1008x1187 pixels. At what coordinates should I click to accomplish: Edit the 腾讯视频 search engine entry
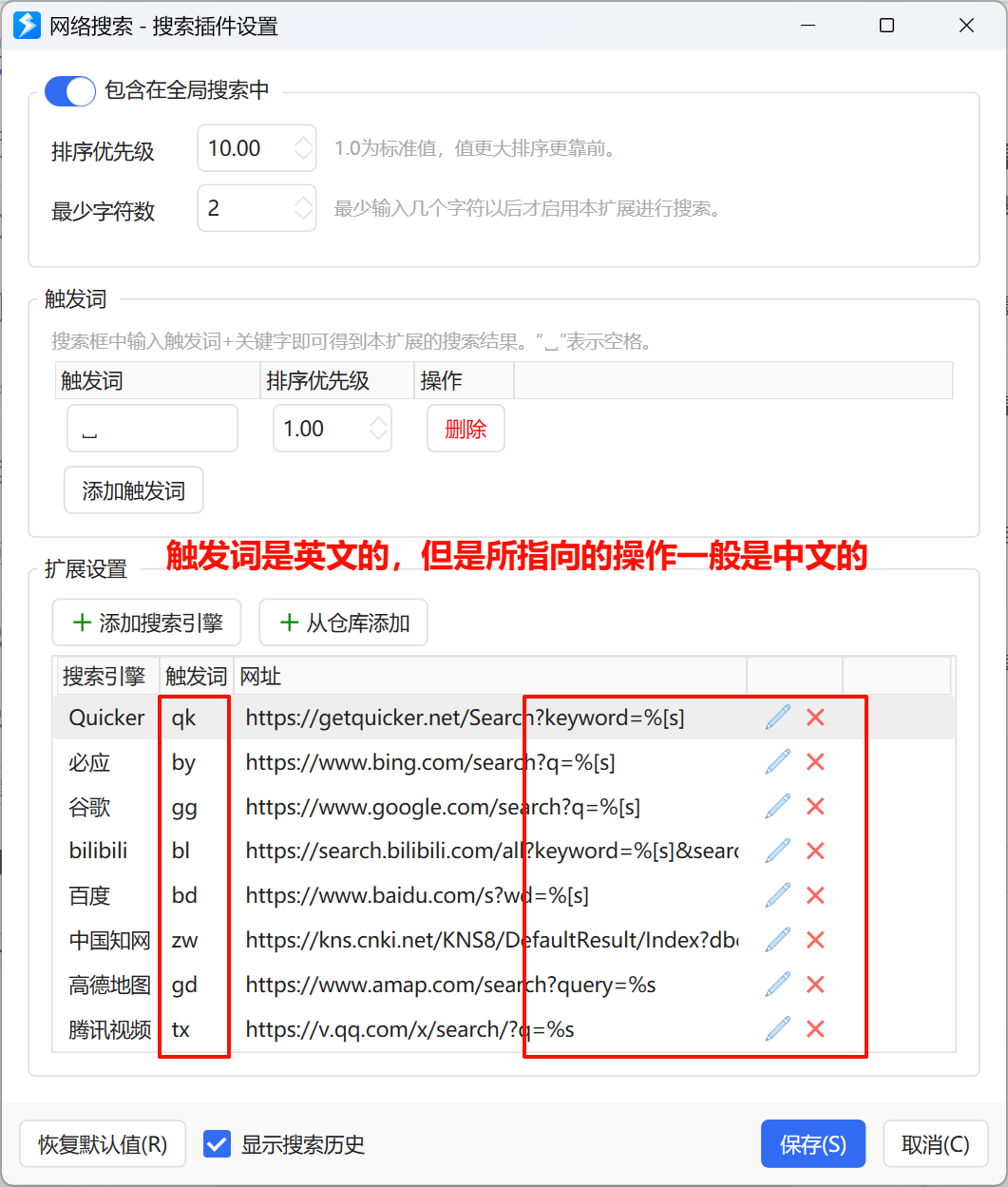click(x=777, y=1028)
